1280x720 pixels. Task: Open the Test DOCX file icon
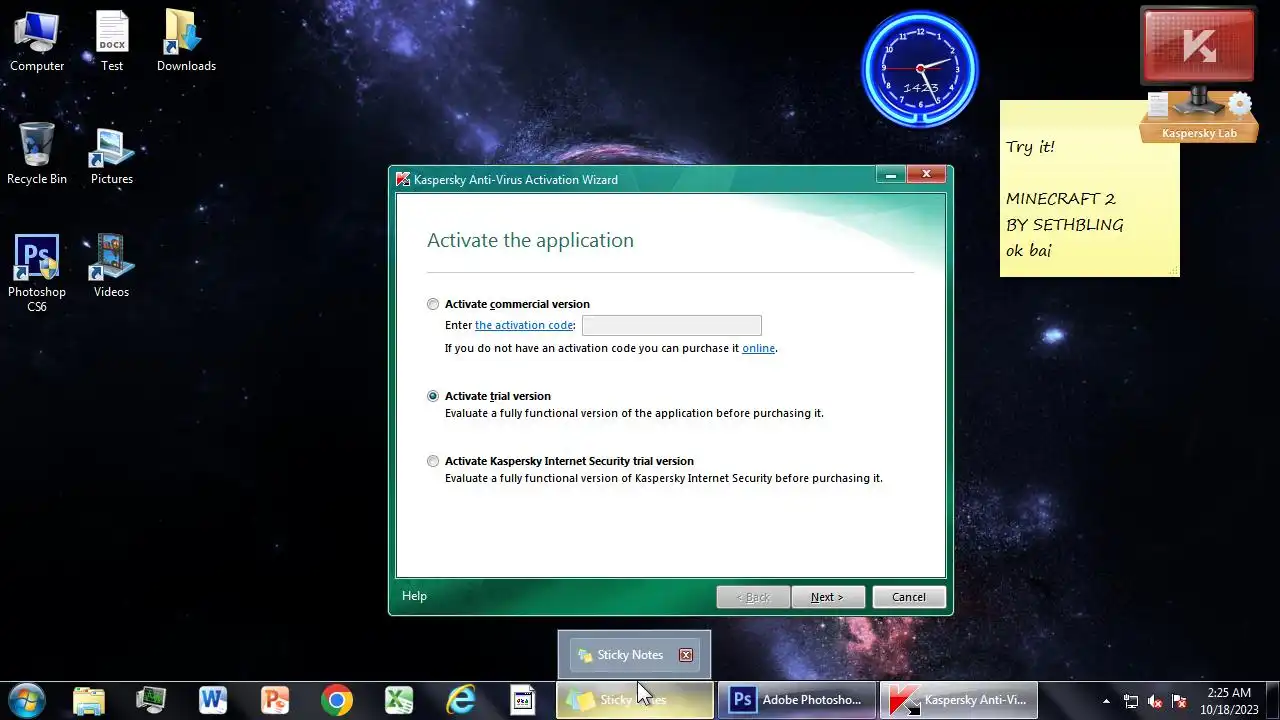[112, 42]
